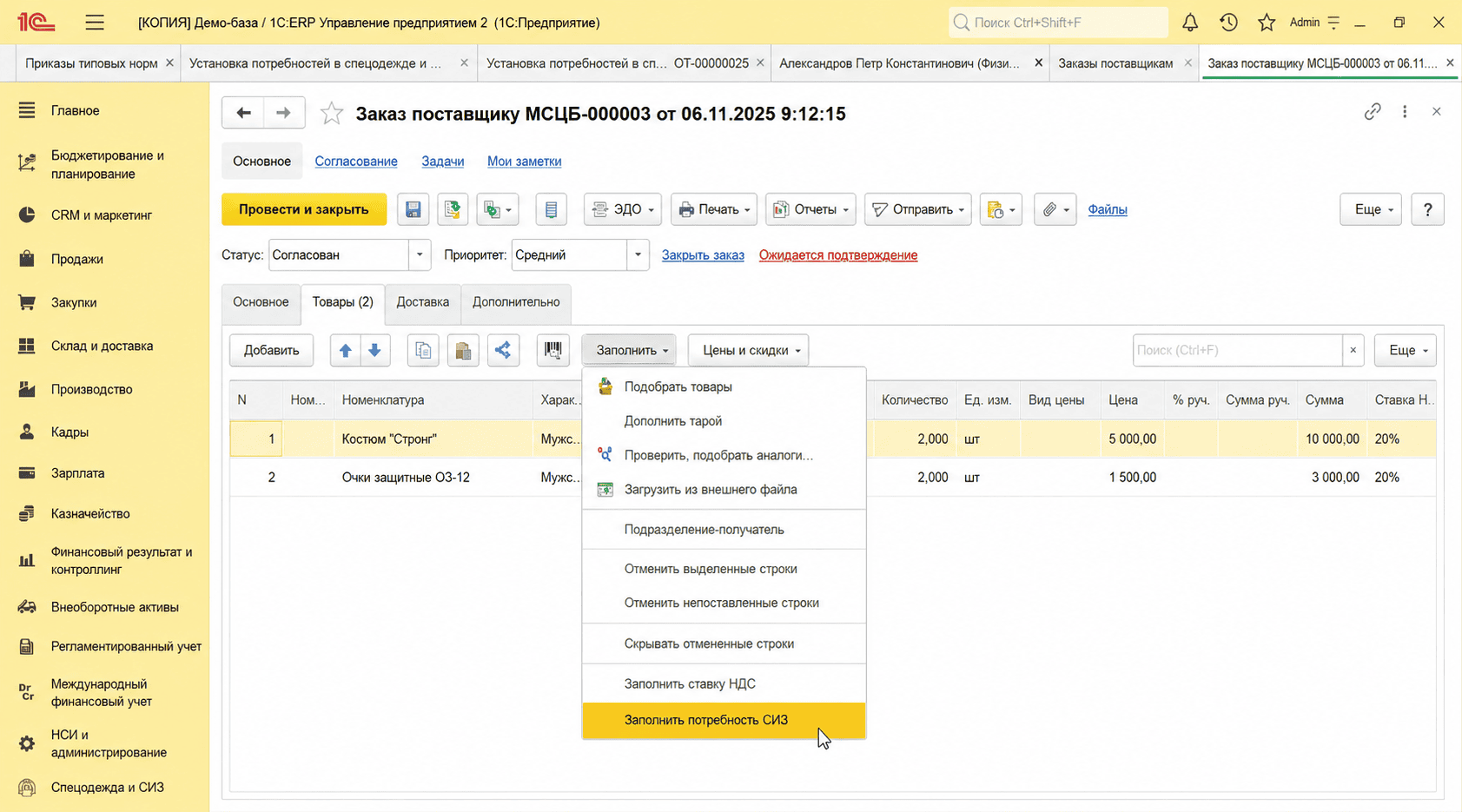Open the ЭДО dropdown

pos(623,209)
